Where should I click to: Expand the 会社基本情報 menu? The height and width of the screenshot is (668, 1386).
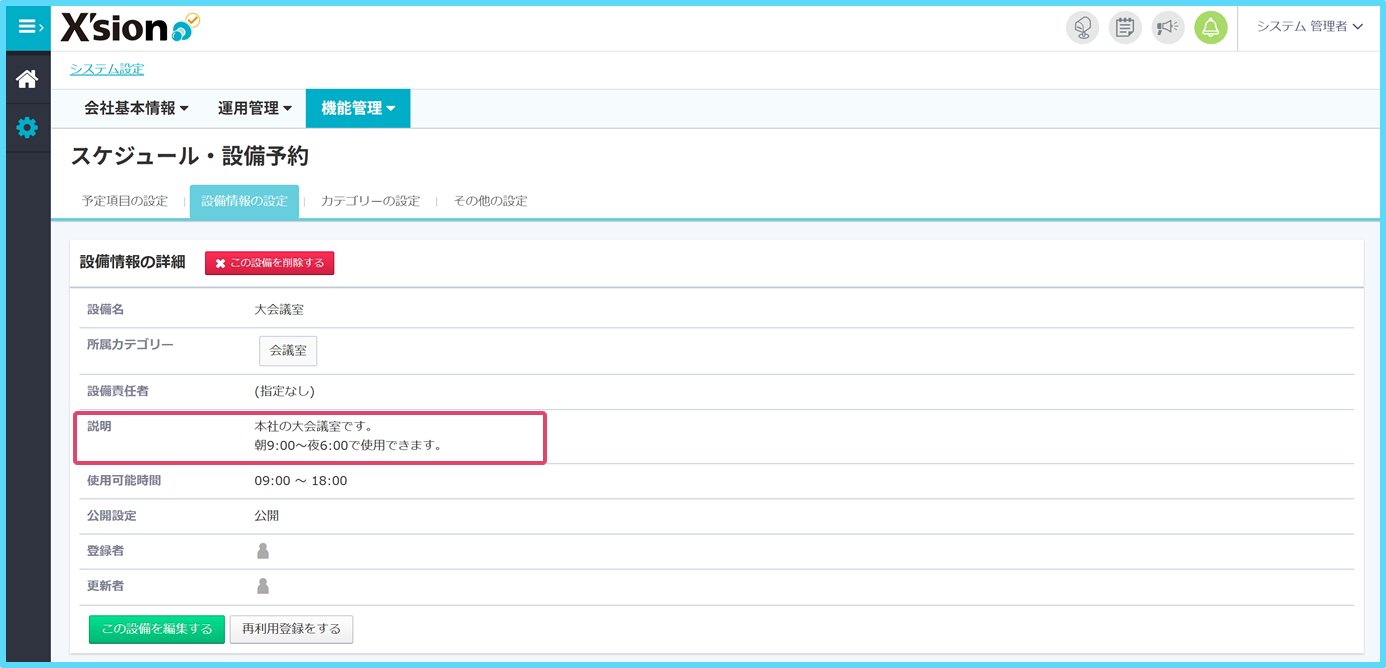[x=136, y=109]
